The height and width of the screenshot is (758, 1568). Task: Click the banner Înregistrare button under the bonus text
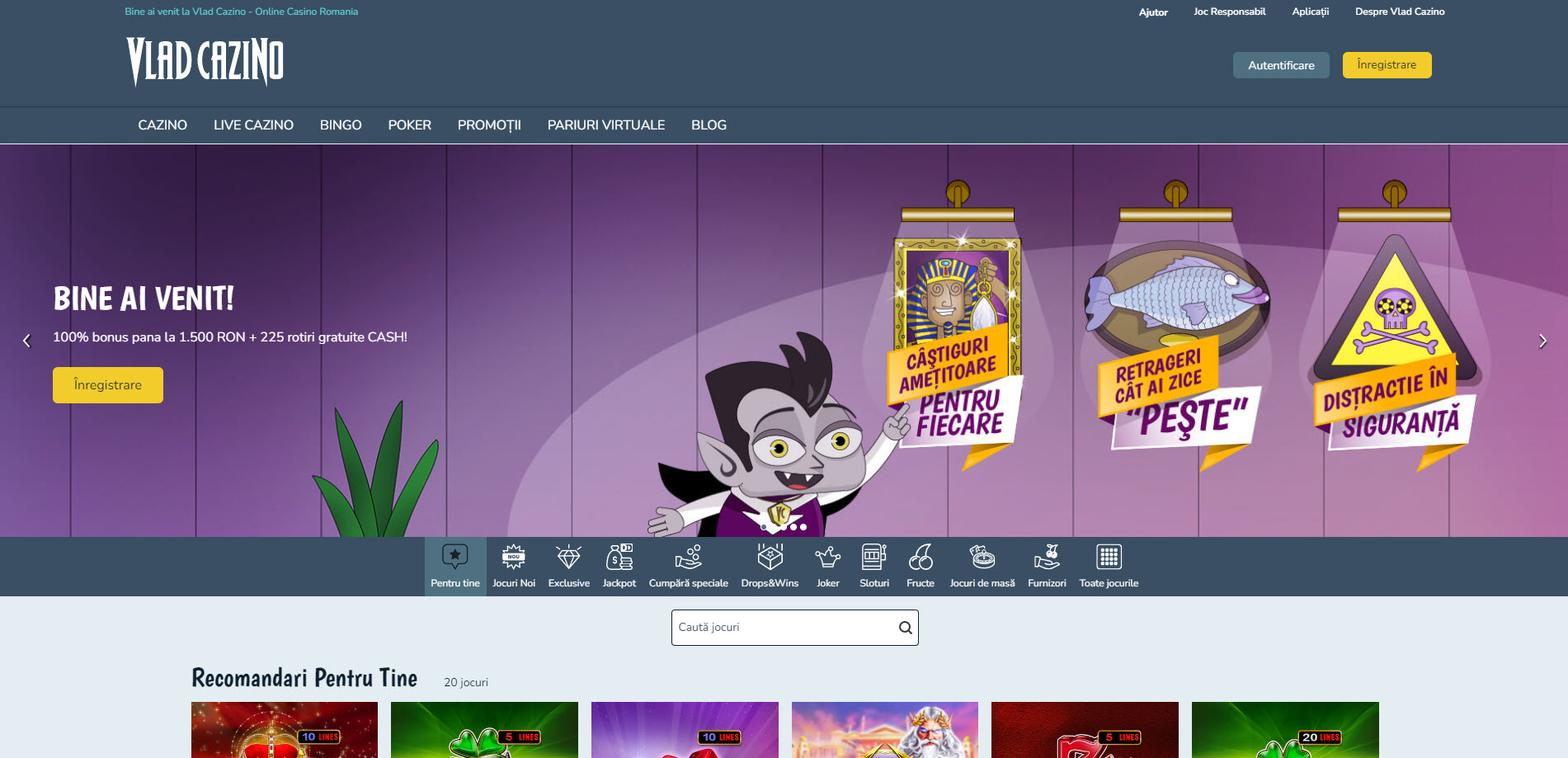[x=108, y=385]
